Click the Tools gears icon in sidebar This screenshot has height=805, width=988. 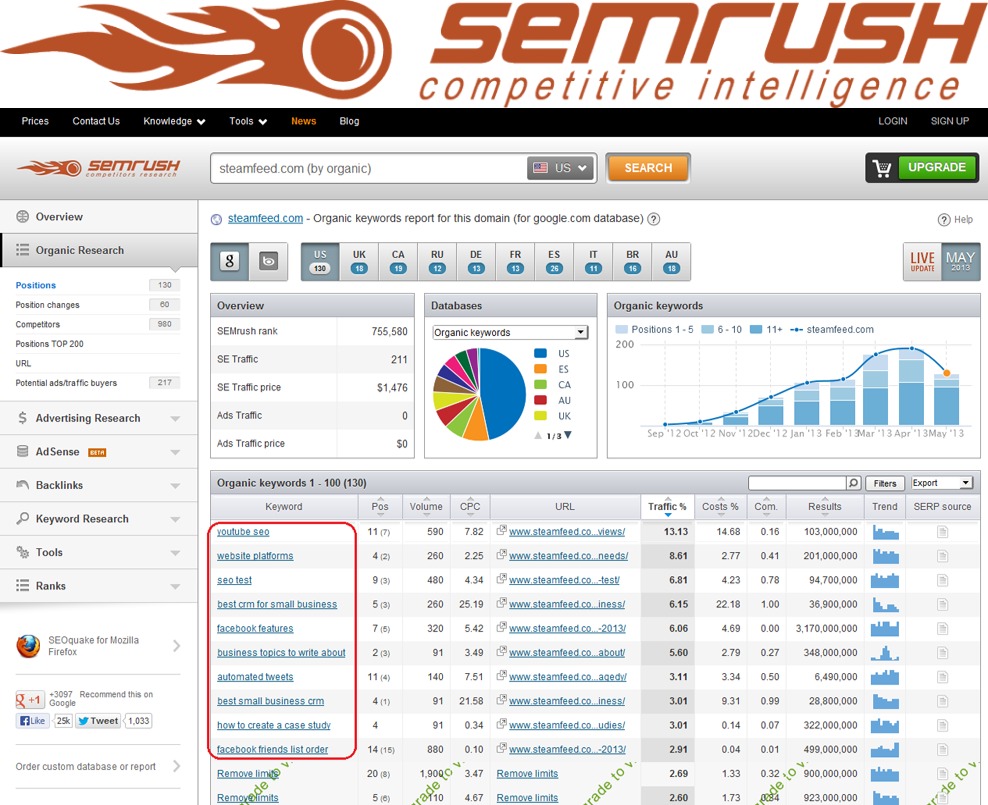tap(23, 552)
